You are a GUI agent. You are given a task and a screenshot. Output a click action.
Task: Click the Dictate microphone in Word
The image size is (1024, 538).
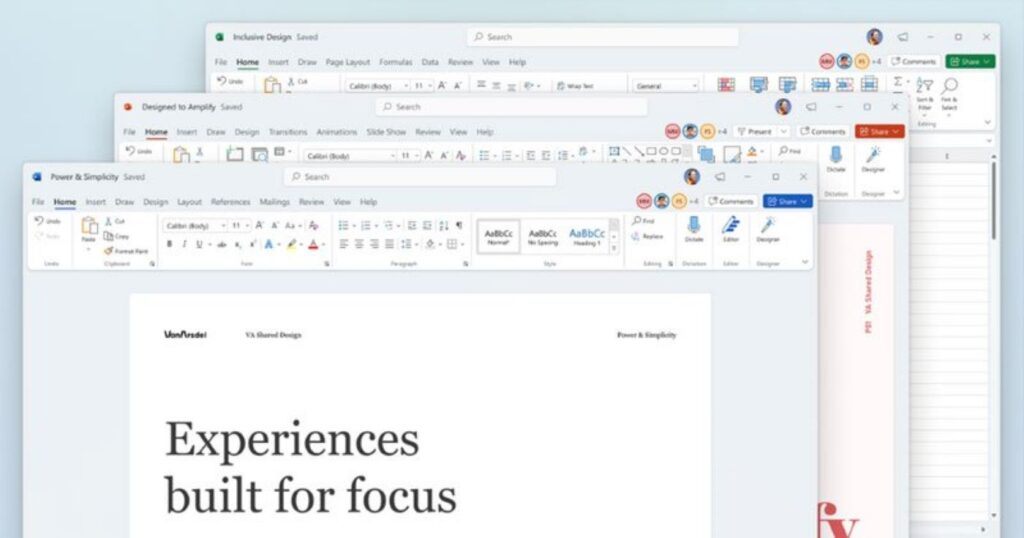click(694, 229)
